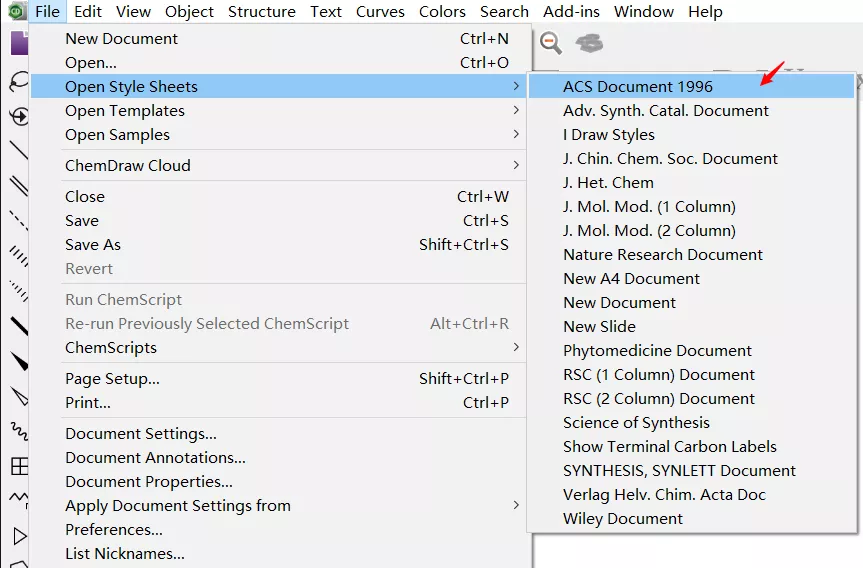863x568 pixels.
Task: Open the Text menu
Action: (326, 11)
